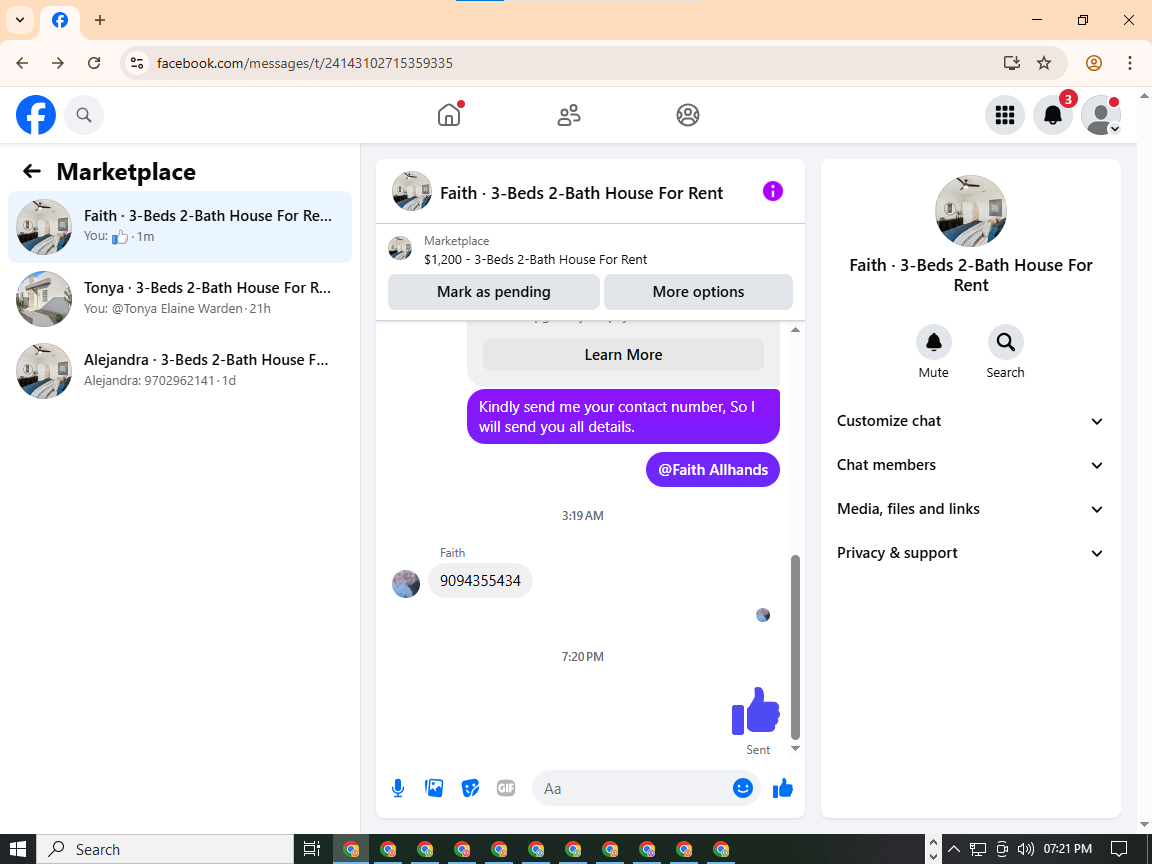Reload the page
The image size is (1152, 864).
click(x=94, y=63)
